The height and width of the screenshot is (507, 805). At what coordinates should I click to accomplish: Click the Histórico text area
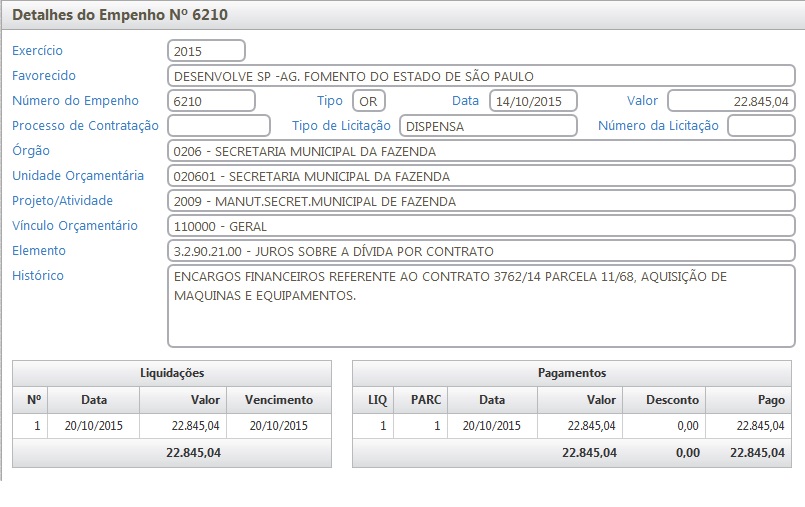[481, 306]
